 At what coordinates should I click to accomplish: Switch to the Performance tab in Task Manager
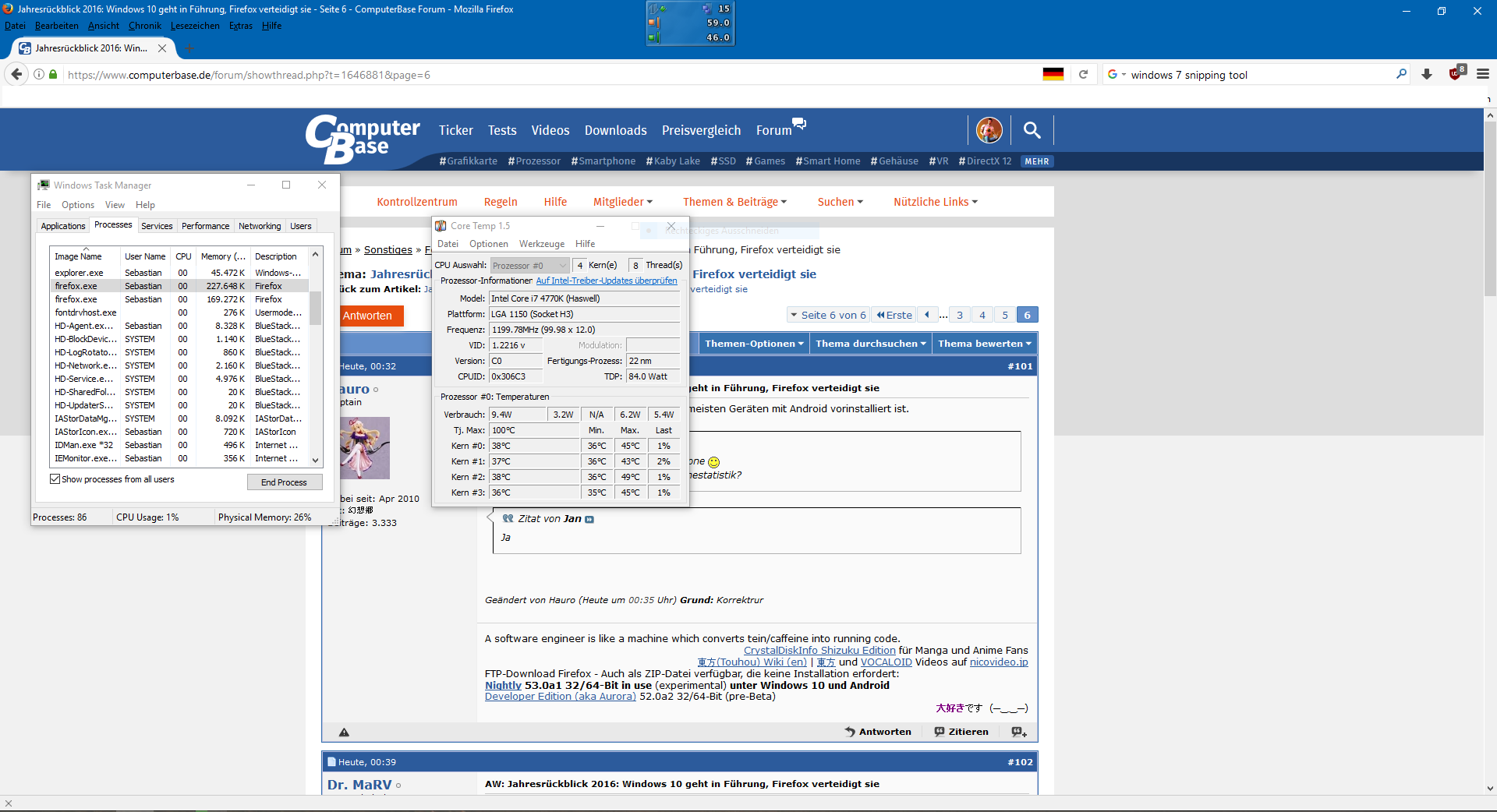point(205,226)
